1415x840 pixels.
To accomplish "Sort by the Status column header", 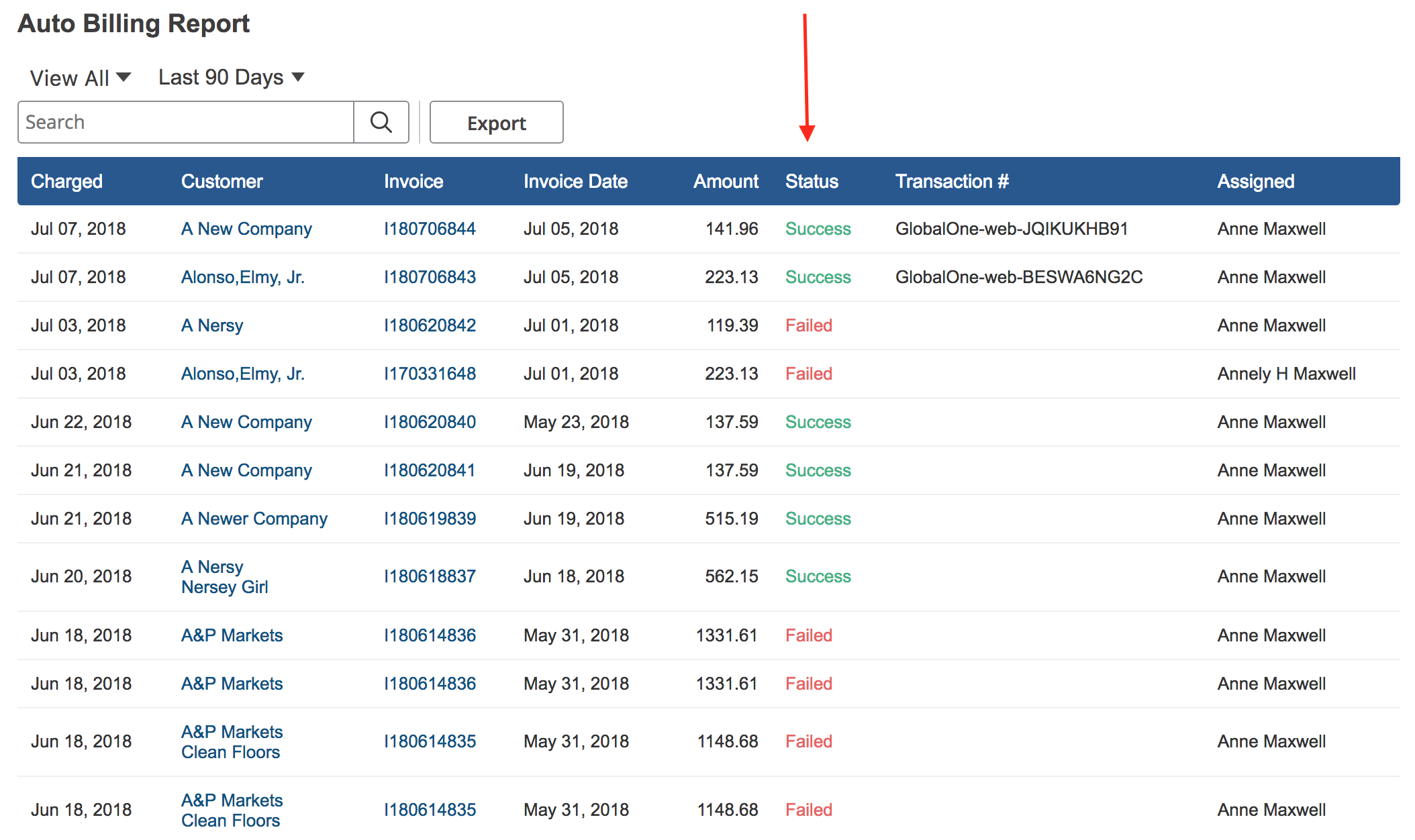I will coord(812,181).
